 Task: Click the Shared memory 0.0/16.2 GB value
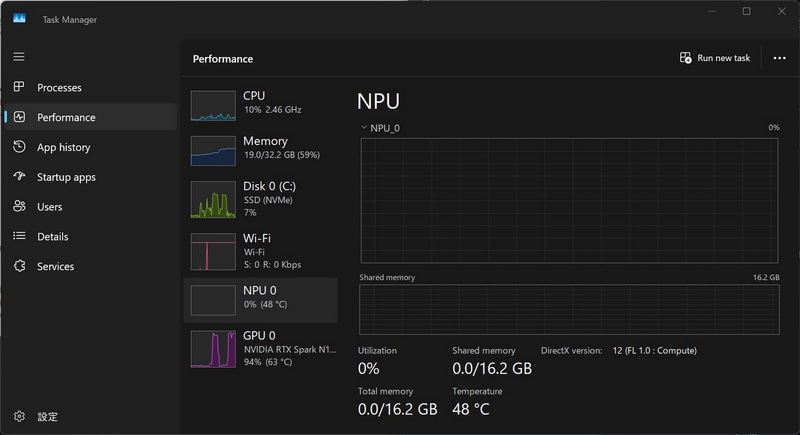click(492, 368)
